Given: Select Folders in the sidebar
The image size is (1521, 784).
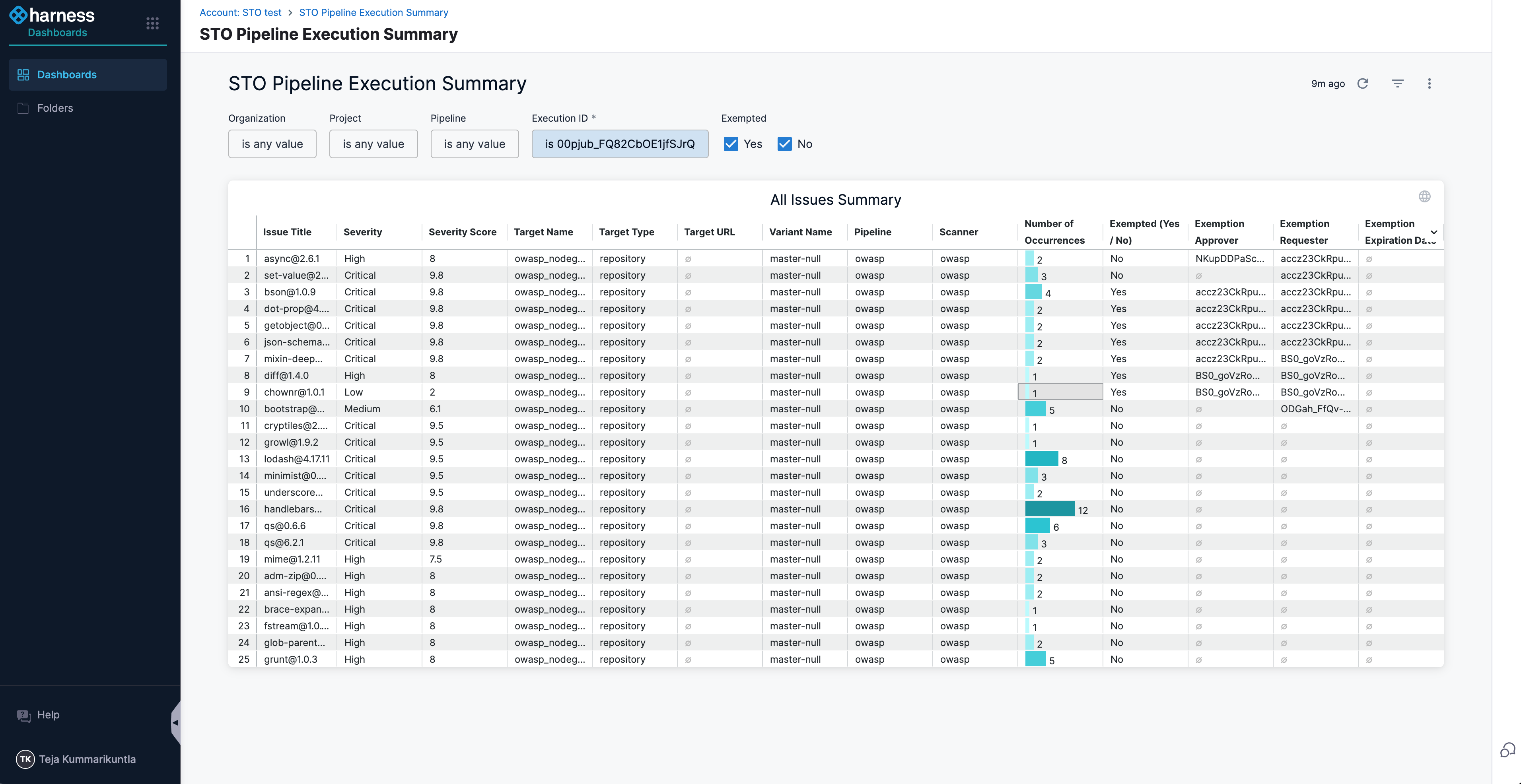Looking at the screenshot, I should click(x=55, y=108).
